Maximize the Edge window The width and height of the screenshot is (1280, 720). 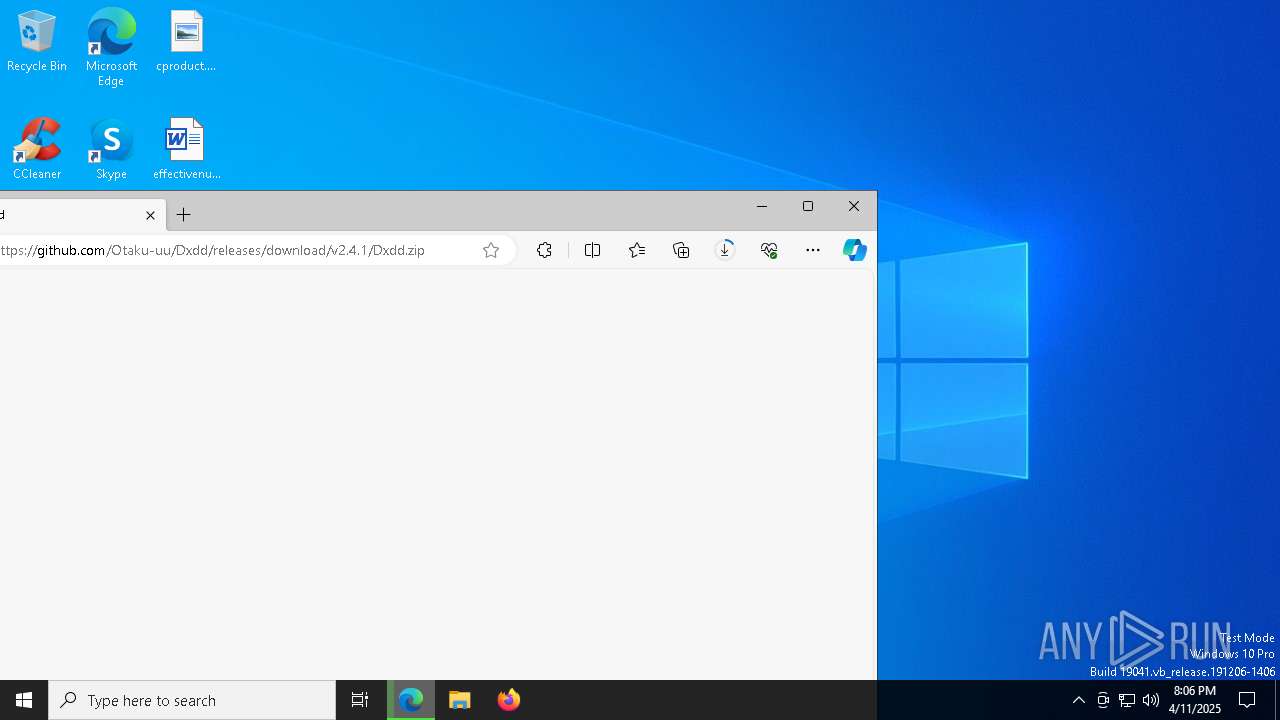[x=808, y=206]
